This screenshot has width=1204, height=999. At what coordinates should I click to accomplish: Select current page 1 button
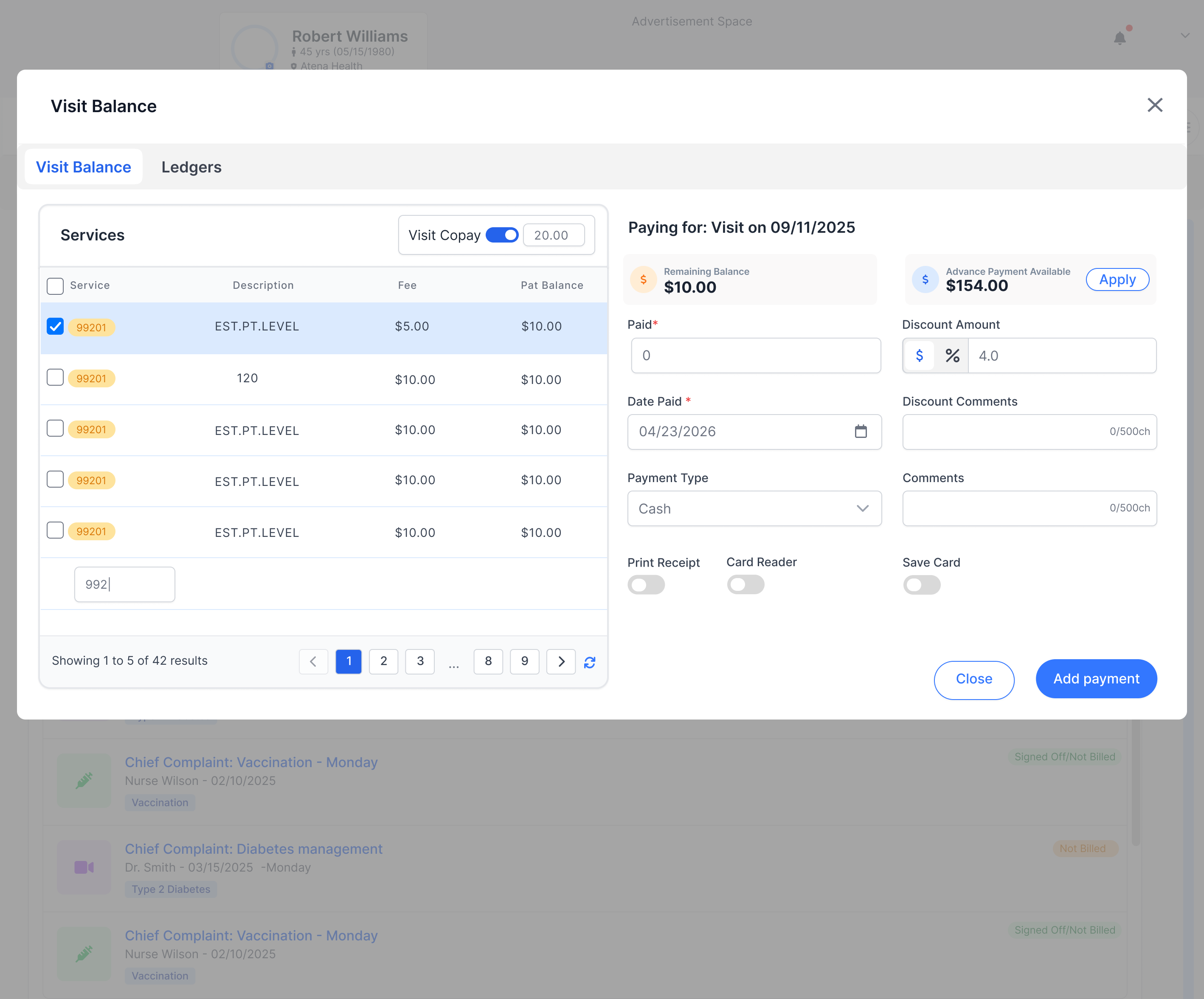pos(349,661)
